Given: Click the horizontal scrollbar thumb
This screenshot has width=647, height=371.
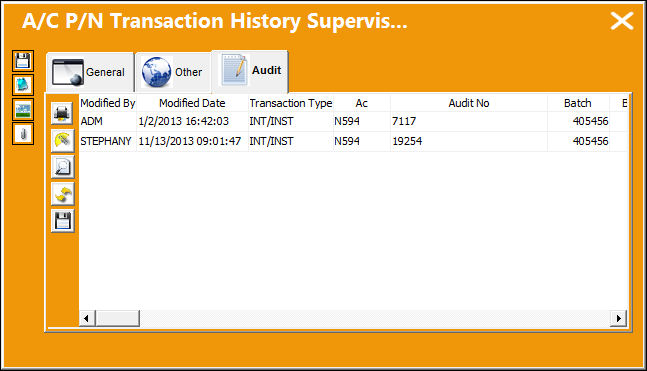Looking at the screenshot, I should pos(118,318).
